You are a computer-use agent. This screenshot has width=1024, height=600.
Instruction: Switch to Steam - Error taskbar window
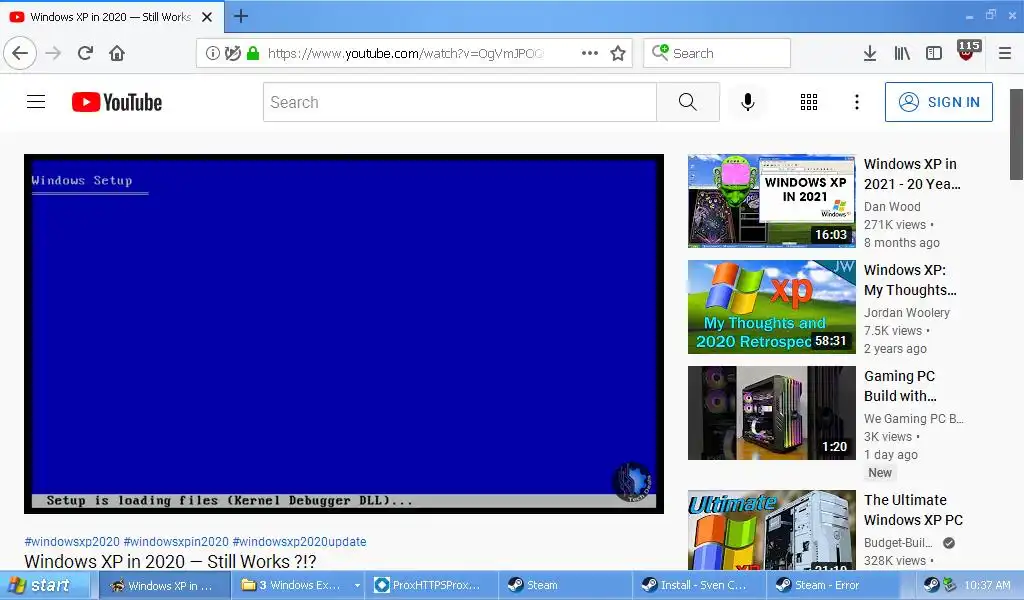(x=834, y=585)
